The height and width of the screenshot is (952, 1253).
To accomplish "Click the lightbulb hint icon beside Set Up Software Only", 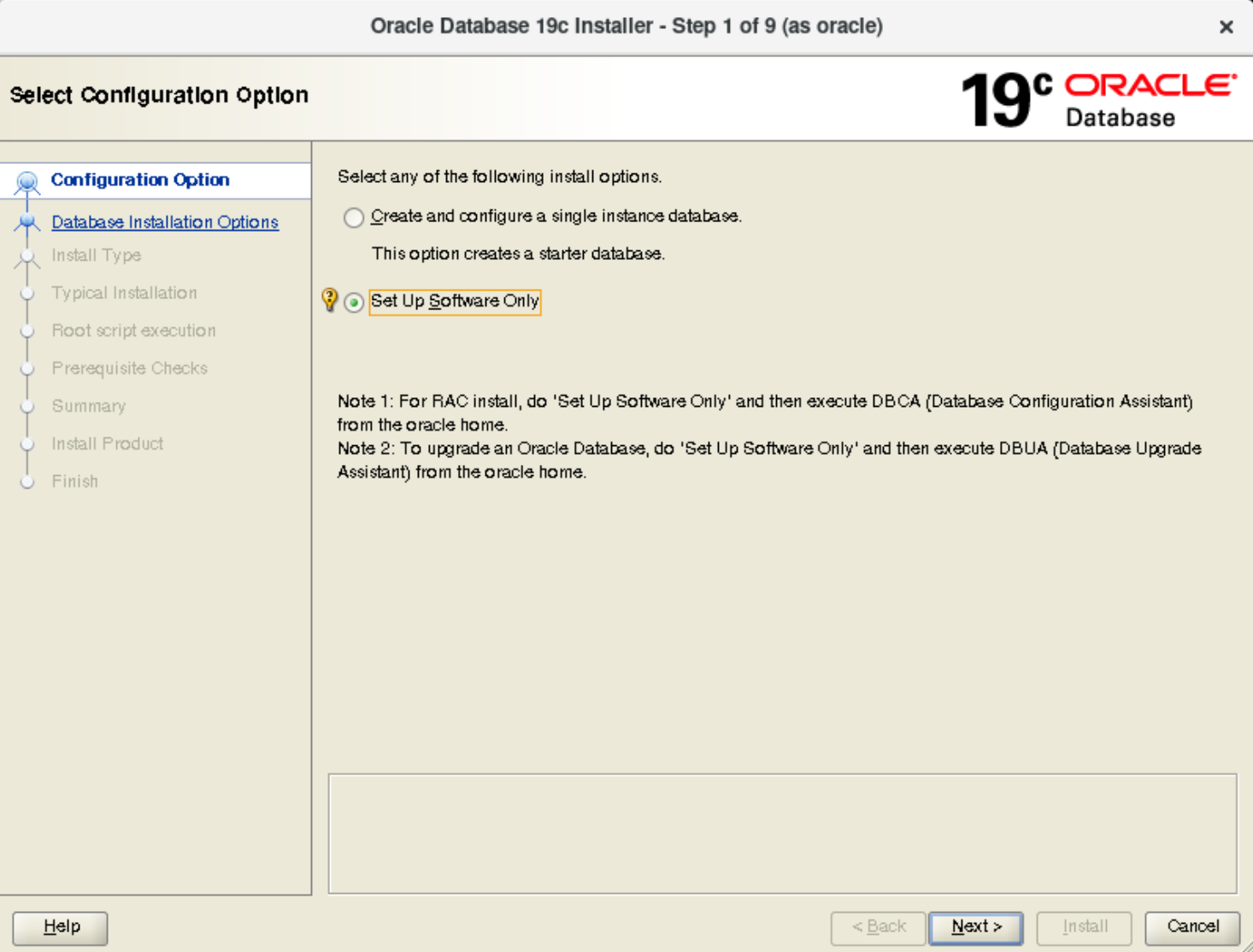I will coord(329,300).
